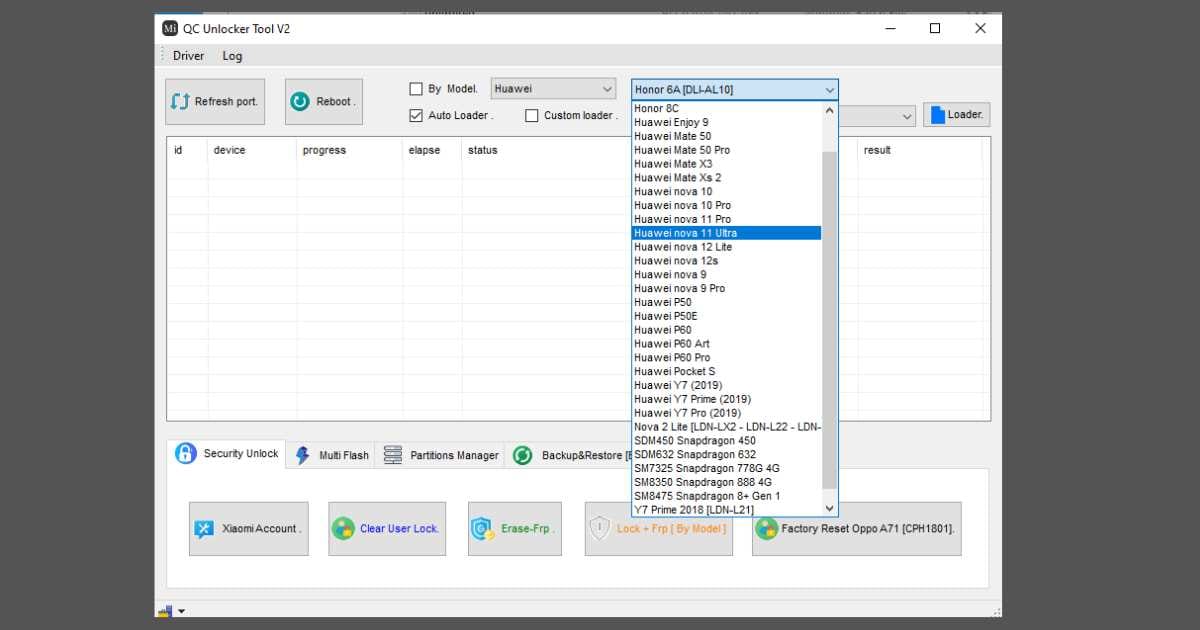Image resolution: width=1200 pixels, height=630 pixels.
Task: Select Huawei nova 12 Lite
Action: tap(726, 247)
